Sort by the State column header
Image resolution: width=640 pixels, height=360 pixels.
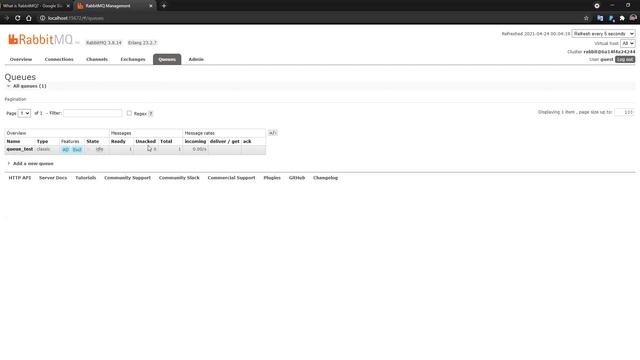(x=93, y=141)
